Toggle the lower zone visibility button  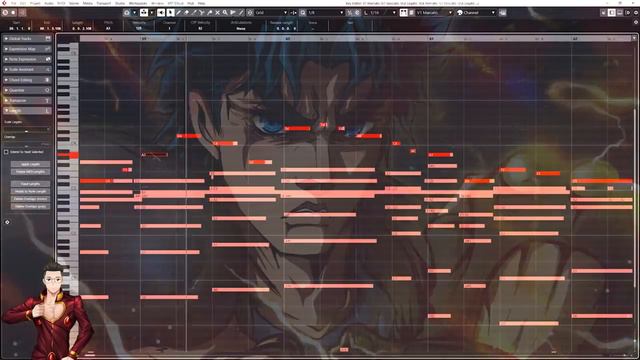click(x=620, y=13)
